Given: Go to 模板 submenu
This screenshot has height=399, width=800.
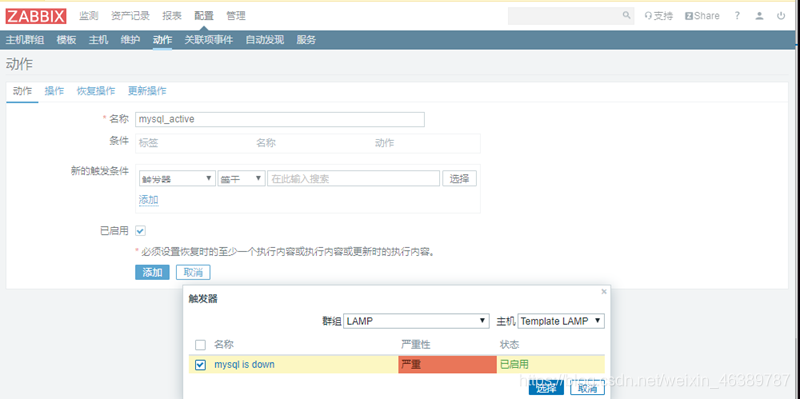Looking at the screenshot, I should (66, 40).
